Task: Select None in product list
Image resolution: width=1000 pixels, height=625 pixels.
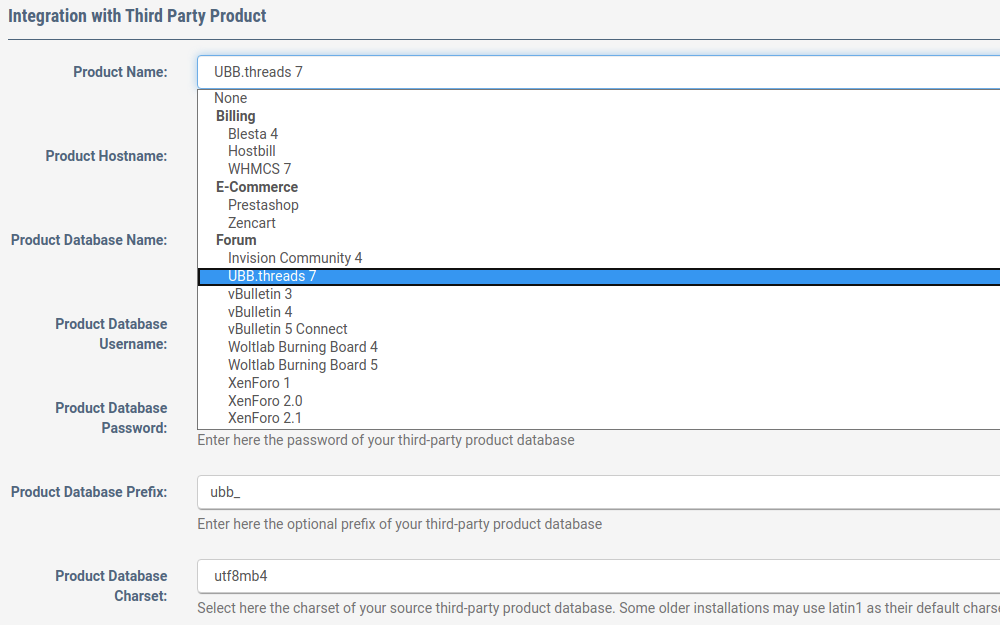Action: (598, 98)
